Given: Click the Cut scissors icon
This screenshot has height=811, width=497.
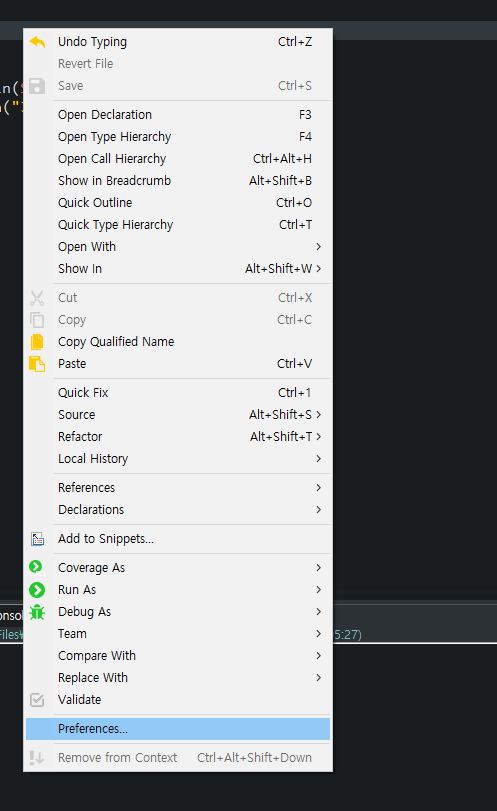Looking at the screenshot, I should point(37,298).
